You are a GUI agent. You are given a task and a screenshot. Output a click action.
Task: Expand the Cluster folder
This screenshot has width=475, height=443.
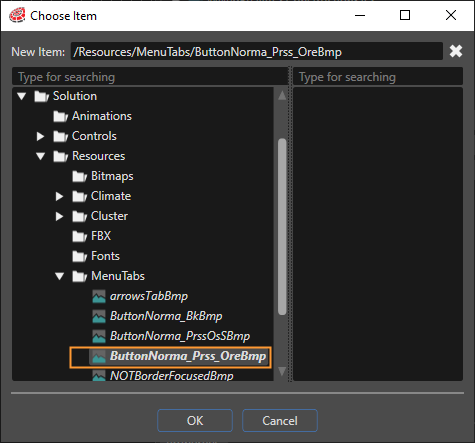tap(59, 216)
